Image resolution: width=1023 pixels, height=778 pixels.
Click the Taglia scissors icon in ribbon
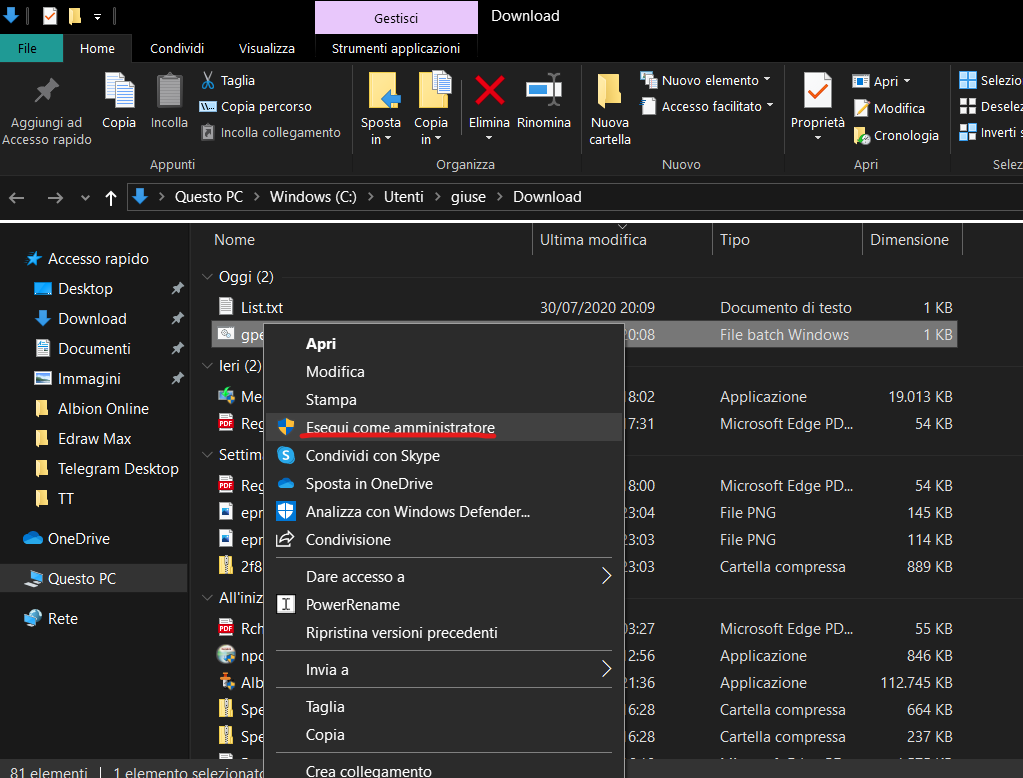coord(208,80)
